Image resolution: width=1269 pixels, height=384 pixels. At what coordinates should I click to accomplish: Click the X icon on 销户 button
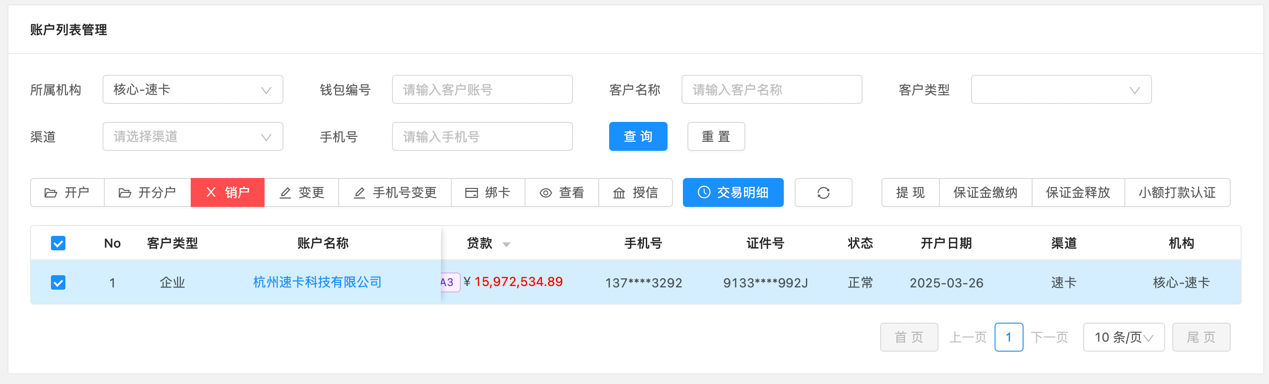[x=211, y=193]
